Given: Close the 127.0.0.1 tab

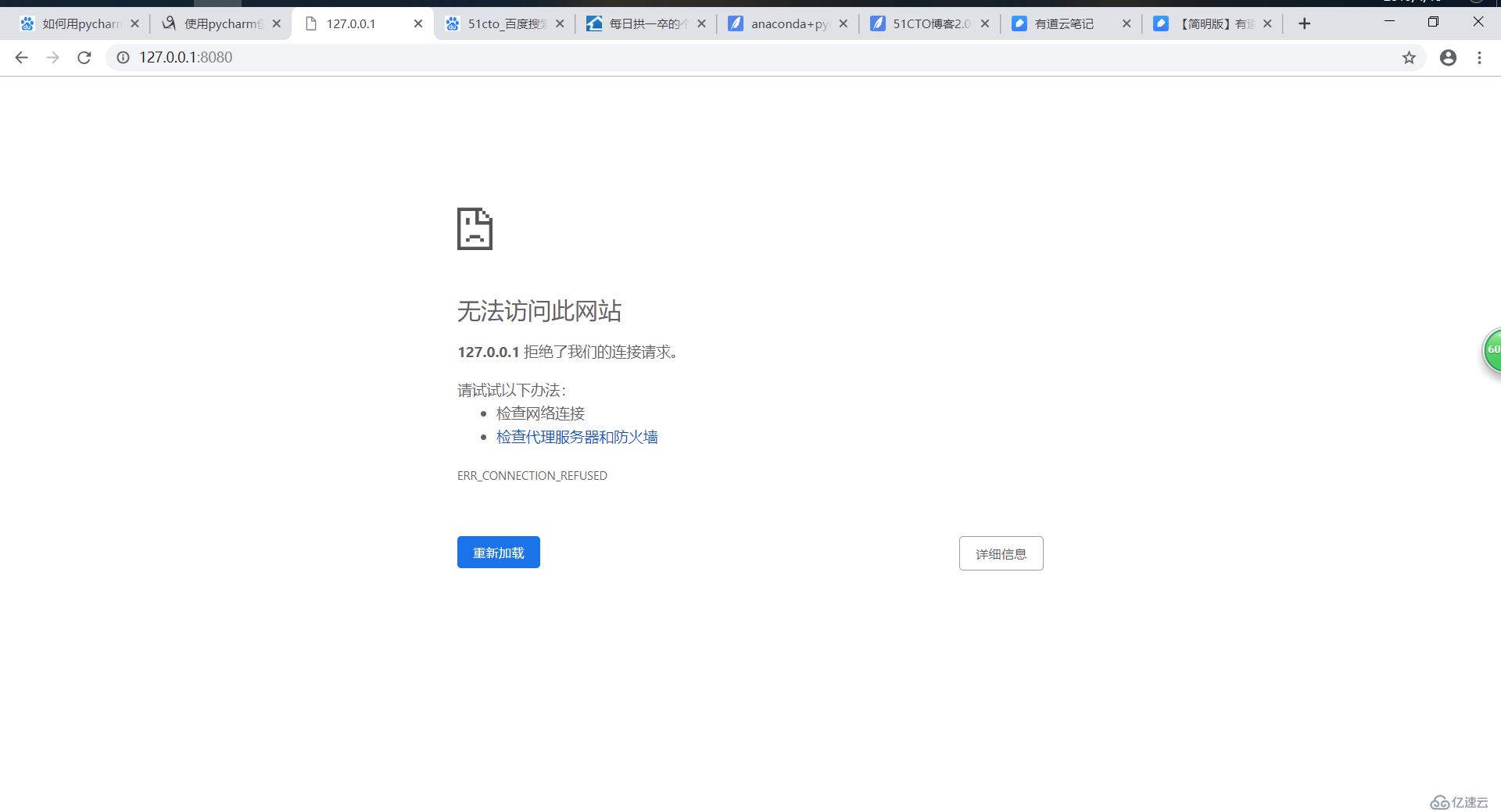Looking at the screenshot, I should 418,23.
